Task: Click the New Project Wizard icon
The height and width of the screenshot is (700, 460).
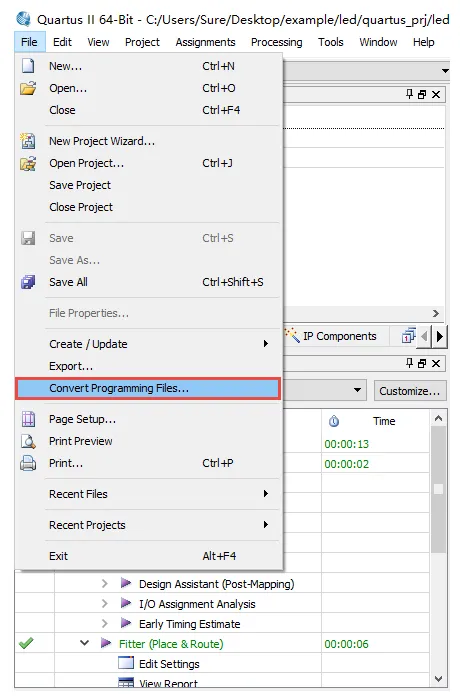Action: tap(28, 141)
